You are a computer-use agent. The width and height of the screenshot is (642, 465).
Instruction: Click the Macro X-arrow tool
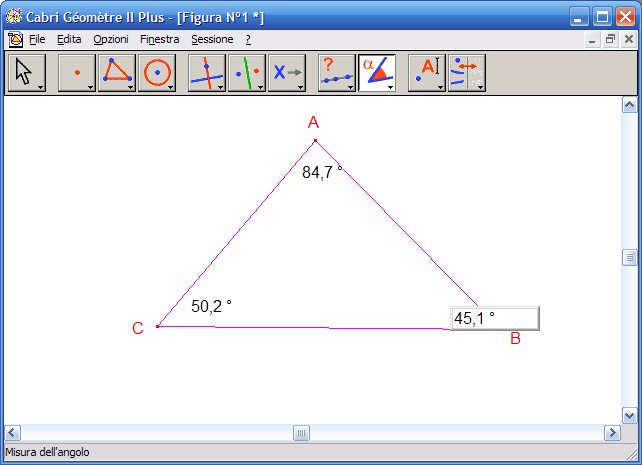(287, 73)
